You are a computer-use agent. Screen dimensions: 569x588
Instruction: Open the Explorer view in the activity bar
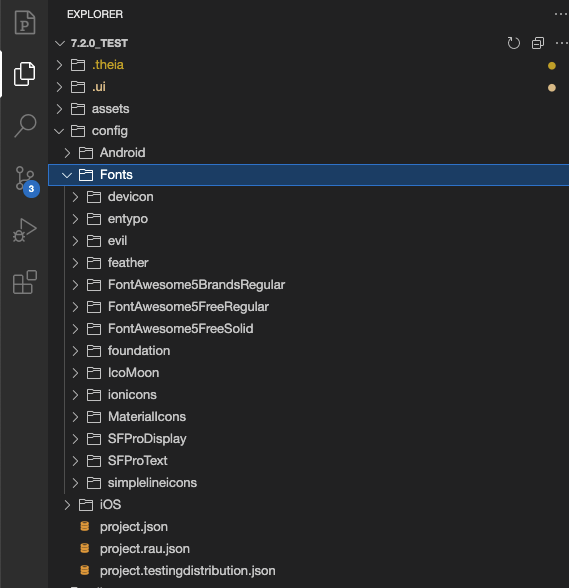[24, 74]
